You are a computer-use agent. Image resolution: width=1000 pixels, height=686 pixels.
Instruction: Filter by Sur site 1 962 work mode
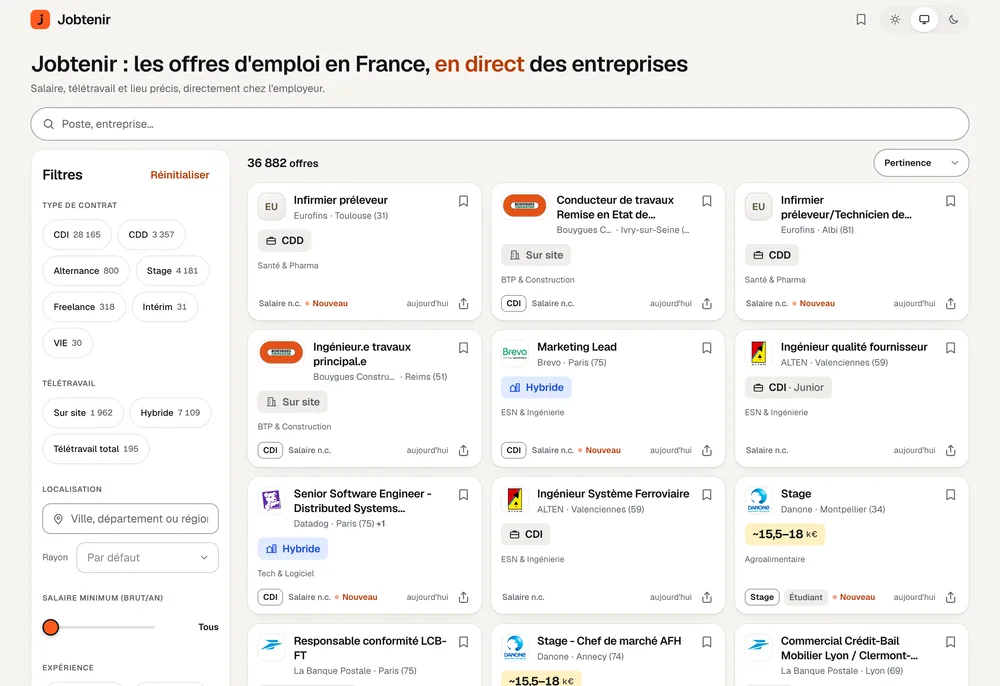83,412
